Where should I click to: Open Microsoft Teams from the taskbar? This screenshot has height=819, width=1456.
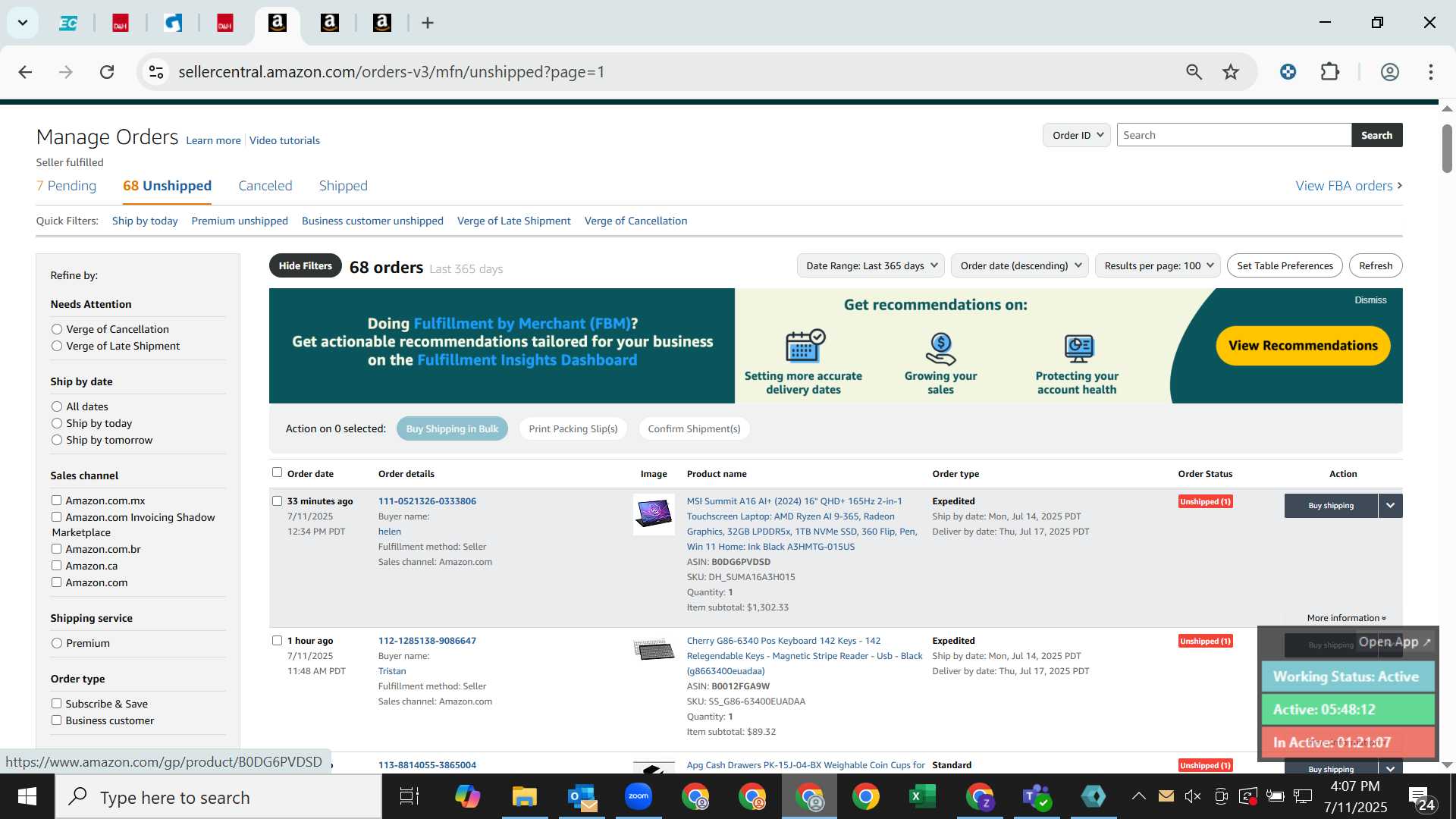1036,797
